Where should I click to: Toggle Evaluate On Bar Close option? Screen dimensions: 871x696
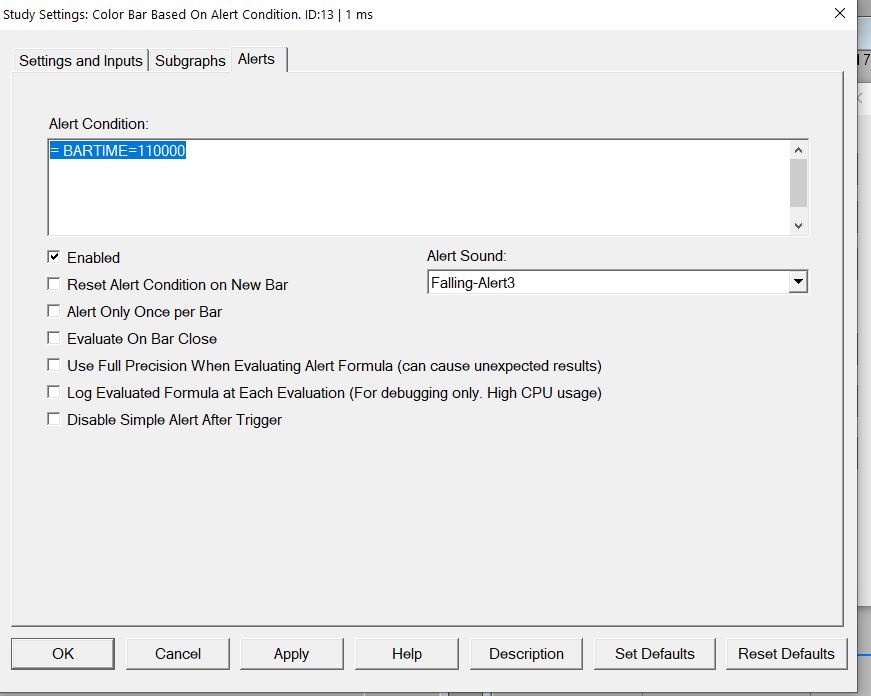point(54,338)
